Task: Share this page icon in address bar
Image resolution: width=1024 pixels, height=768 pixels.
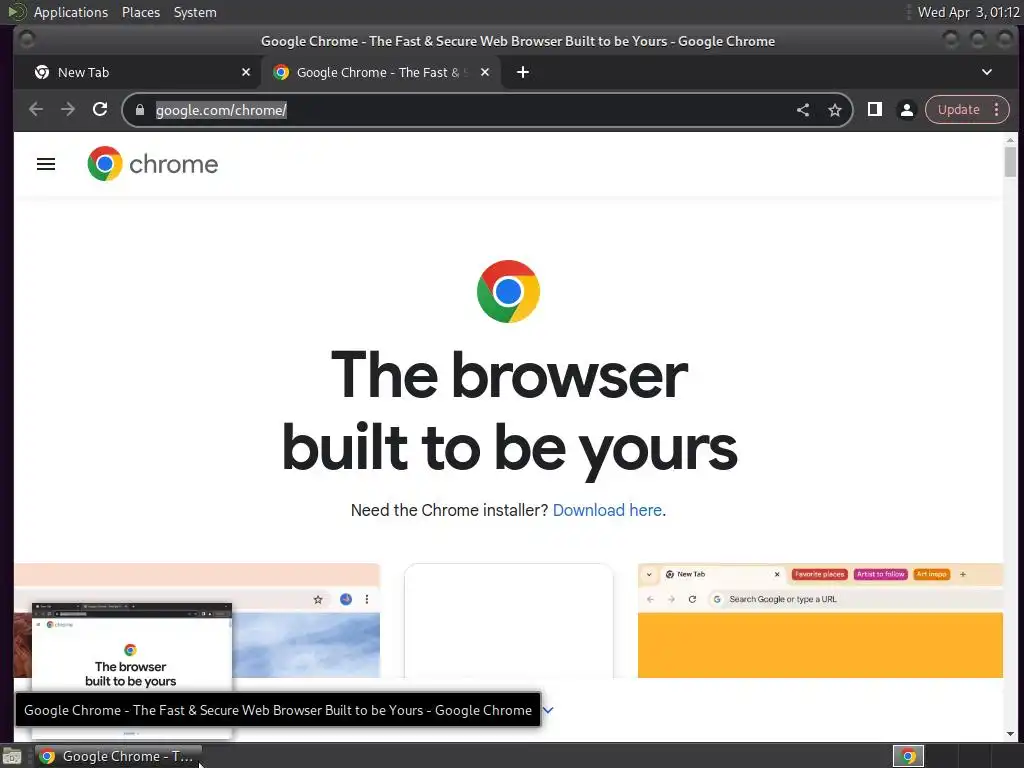Action: (803, 110)
